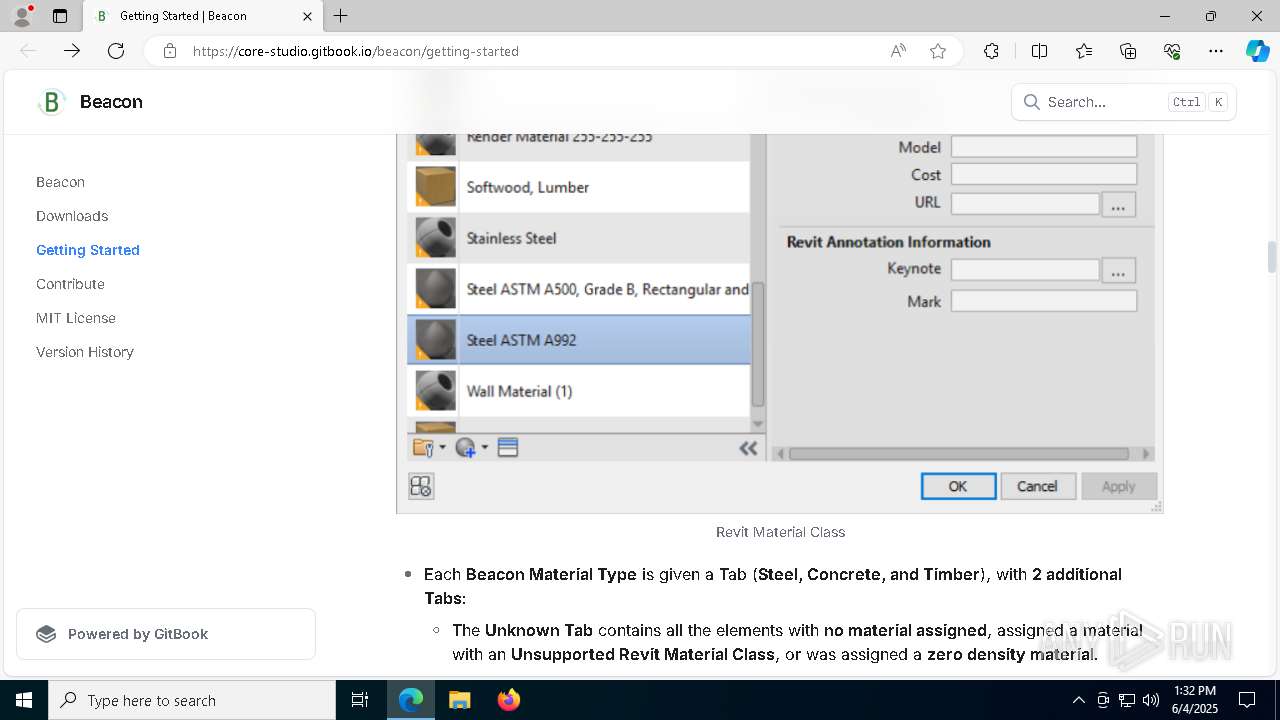The height and width of the screenshot is (720, 1280).
Task: Open the Version History page
Action: [85, 352]
